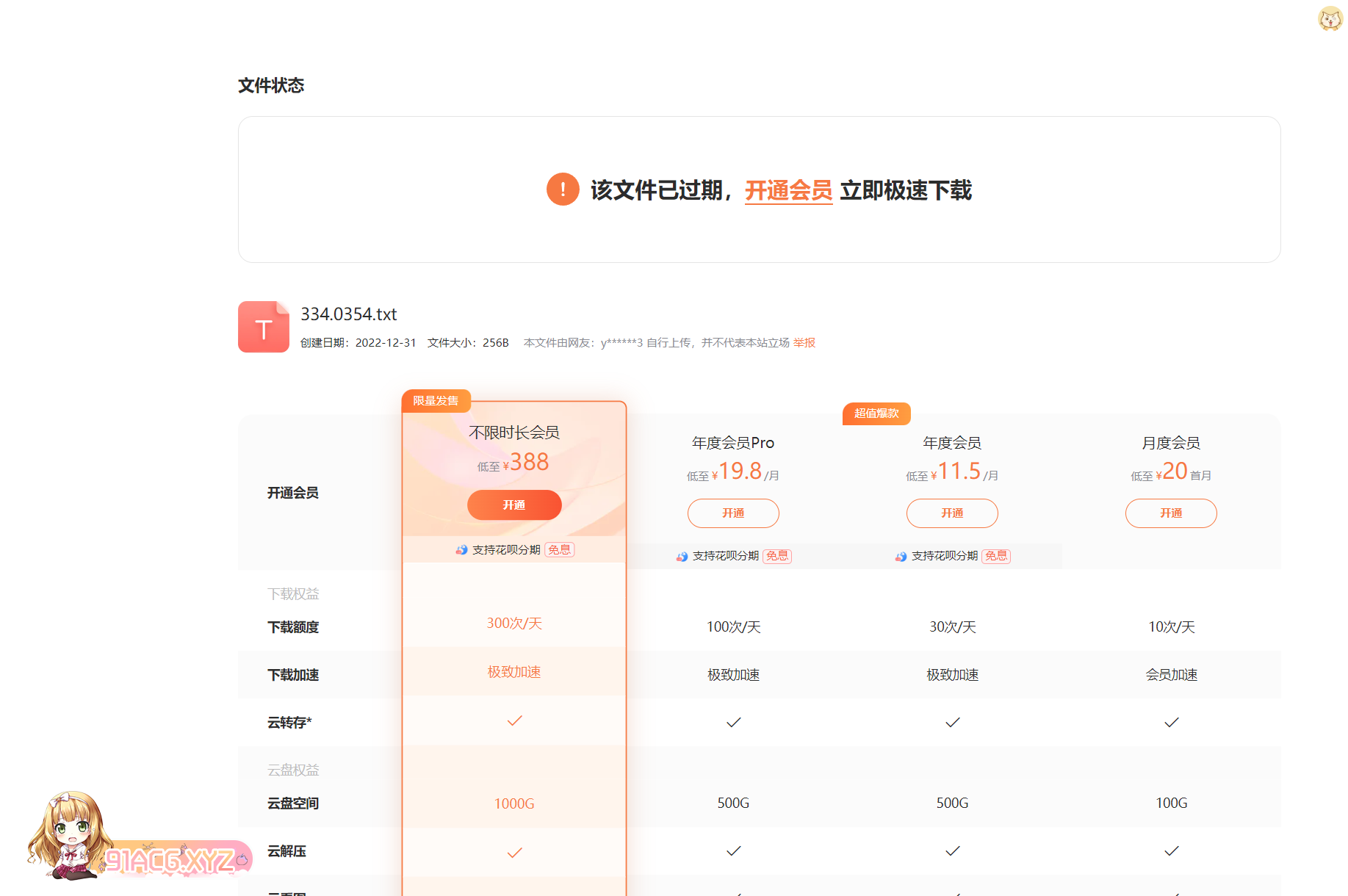Click 免息 tag under 不限时长会员
The height and width of the screenshot is (896, 1348).
pyautogui.click(x=559, y=550)
